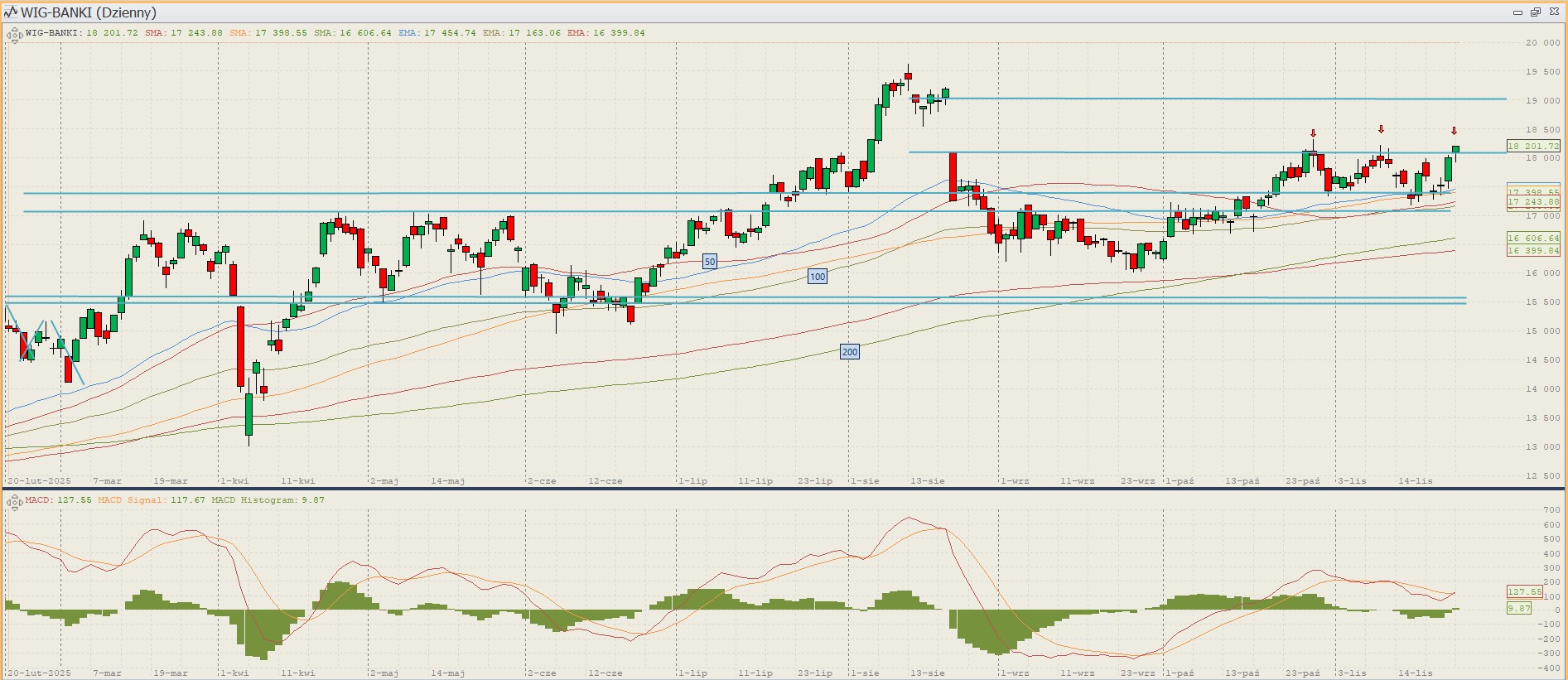Click the middle red down-arrow marker

pyautogui.click(x=1381, y=129)
